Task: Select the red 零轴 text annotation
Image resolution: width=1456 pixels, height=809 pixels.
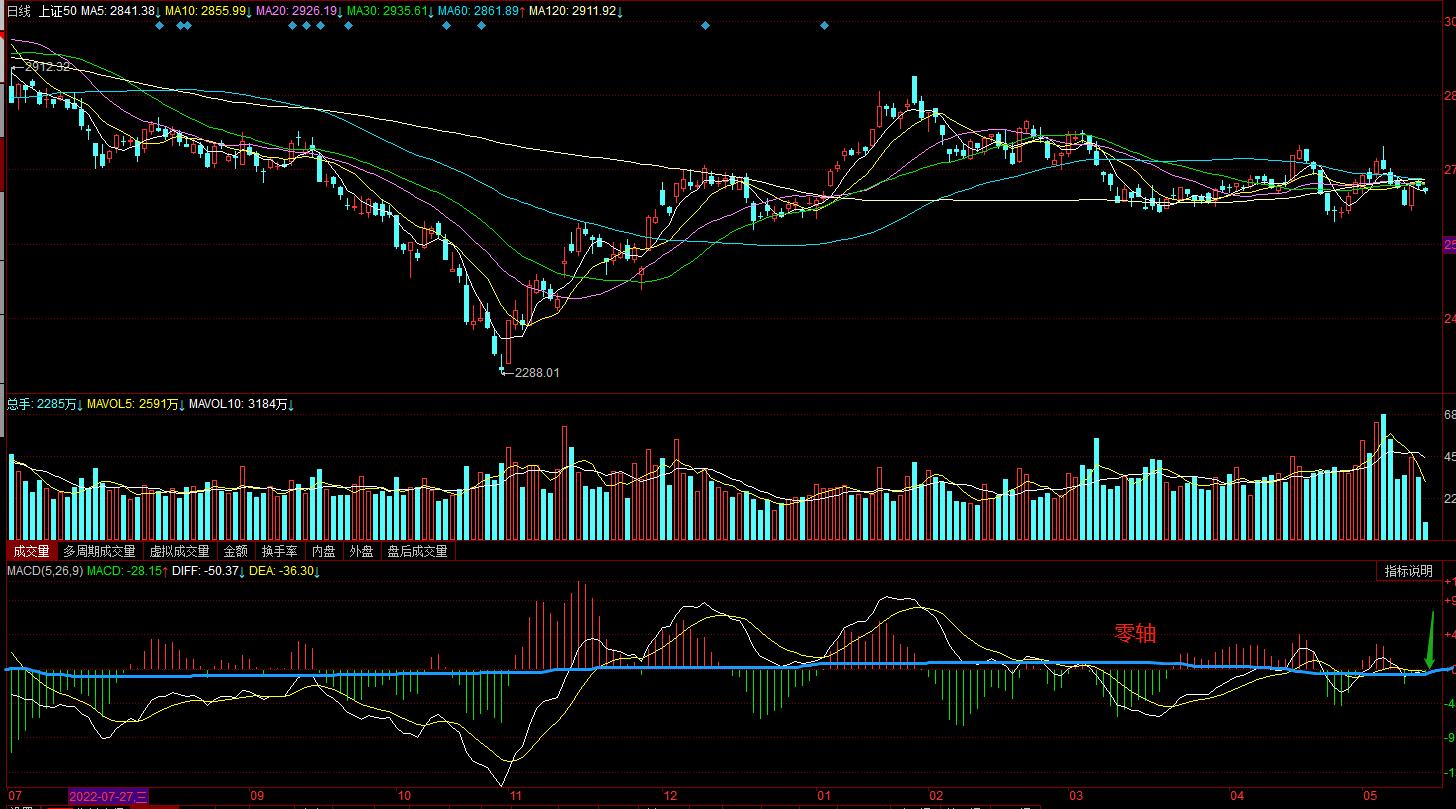Action: tap(1135, 633)
